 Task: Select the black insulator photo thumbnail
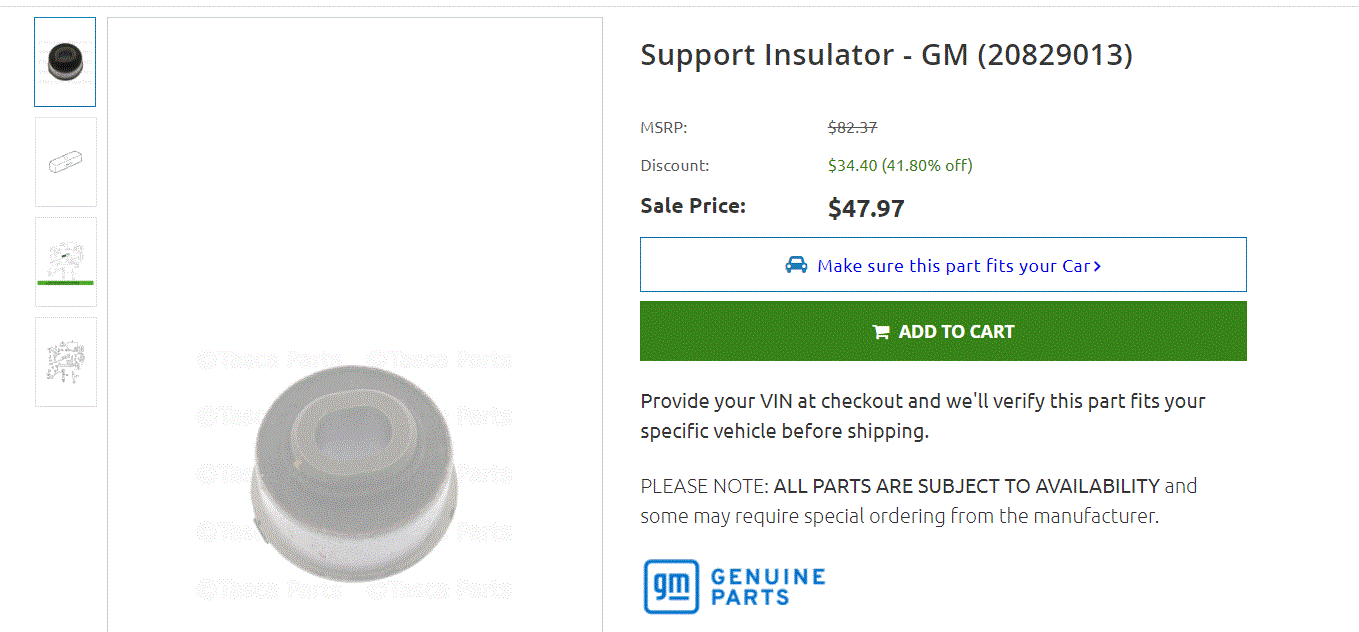click(65, 62)
